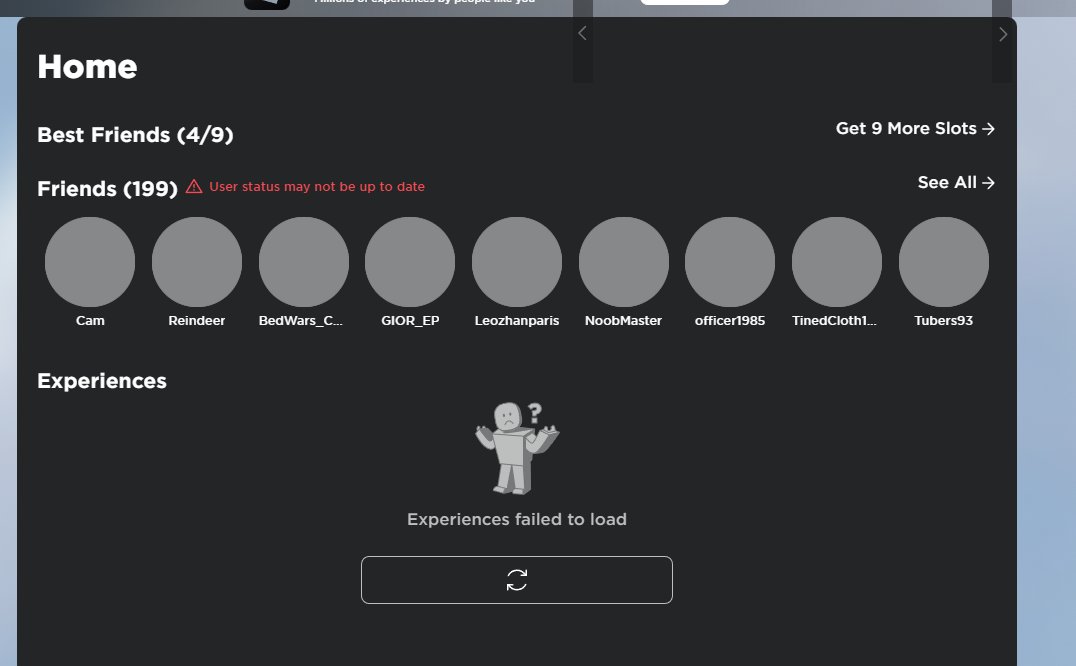Open Leozhanparis friend avatar
The width and height of the screenshot is (1076, 666).
tap(517, 262)
